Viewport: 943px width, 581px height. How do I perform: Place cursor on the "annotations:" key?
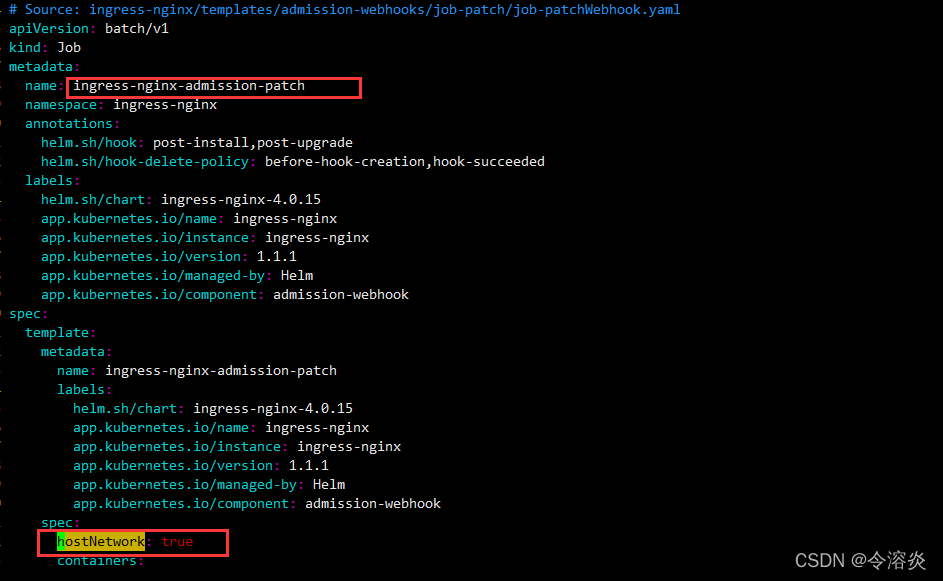tap(70, 123)
